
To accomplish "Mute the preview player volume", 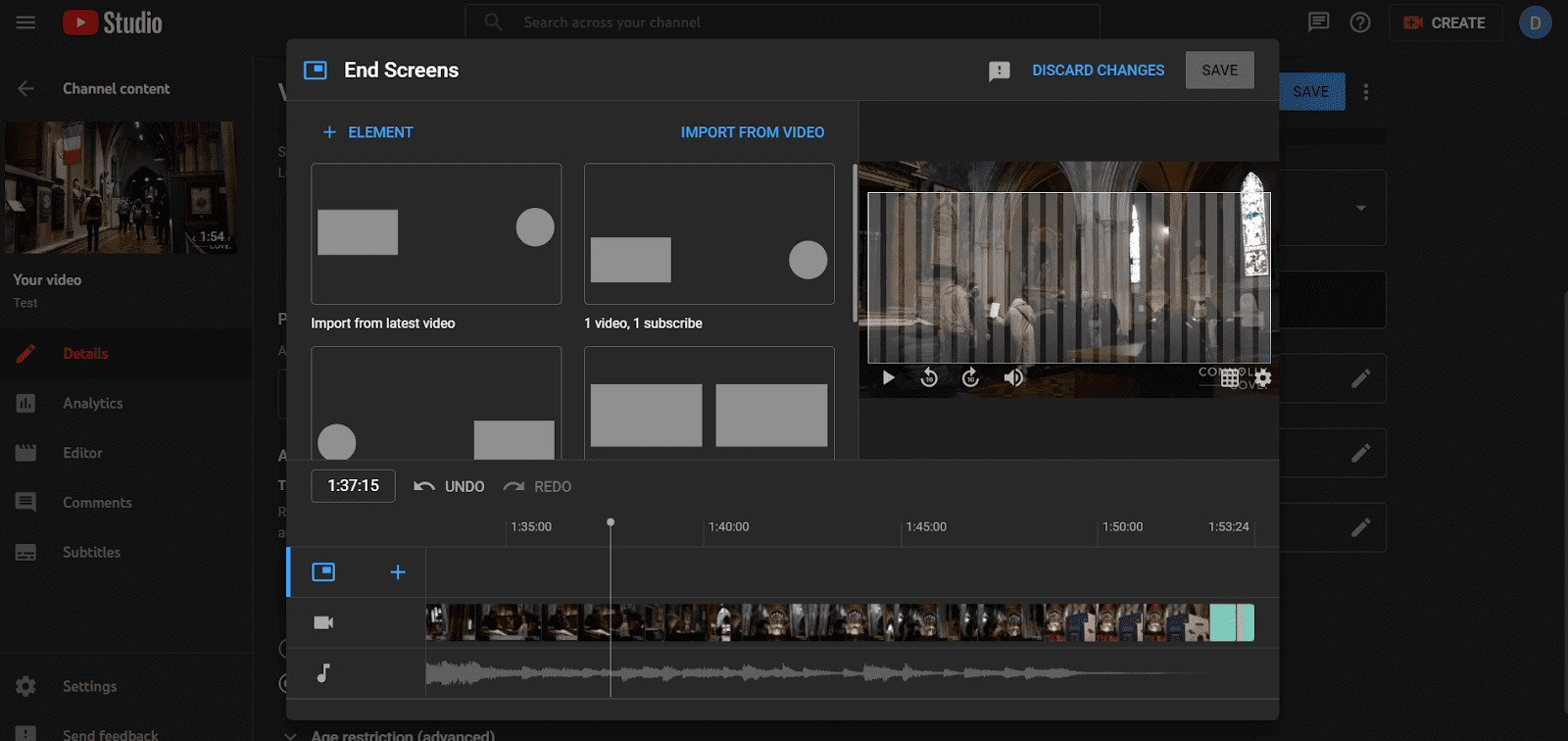I will pos(1013,377).
